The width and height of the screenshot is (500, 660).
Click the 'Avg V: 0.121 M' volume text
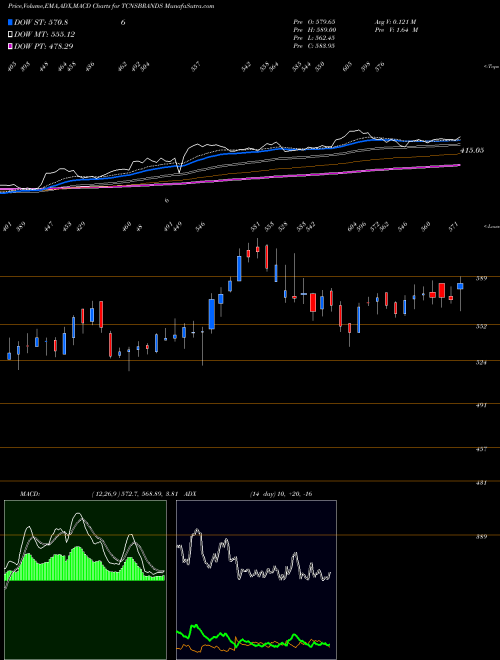pyautogui.click(x=396, y=22)
